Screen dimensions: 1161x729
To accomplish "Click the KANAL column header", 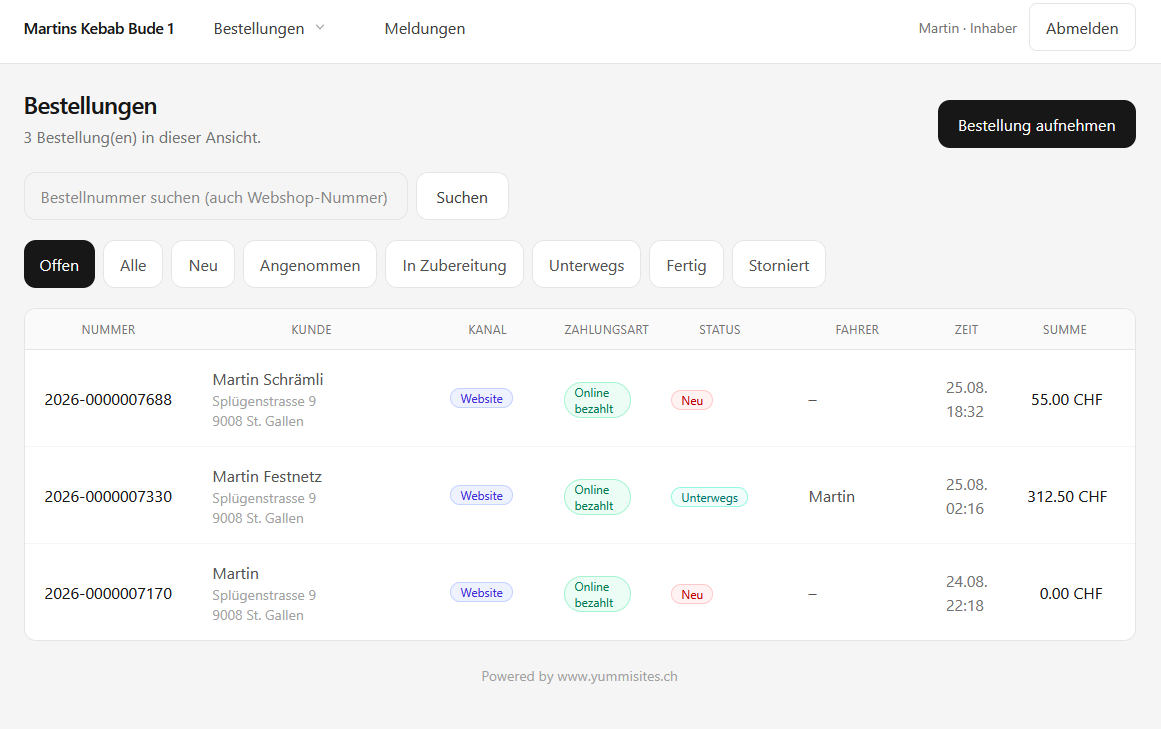I will tap(487, 330).
